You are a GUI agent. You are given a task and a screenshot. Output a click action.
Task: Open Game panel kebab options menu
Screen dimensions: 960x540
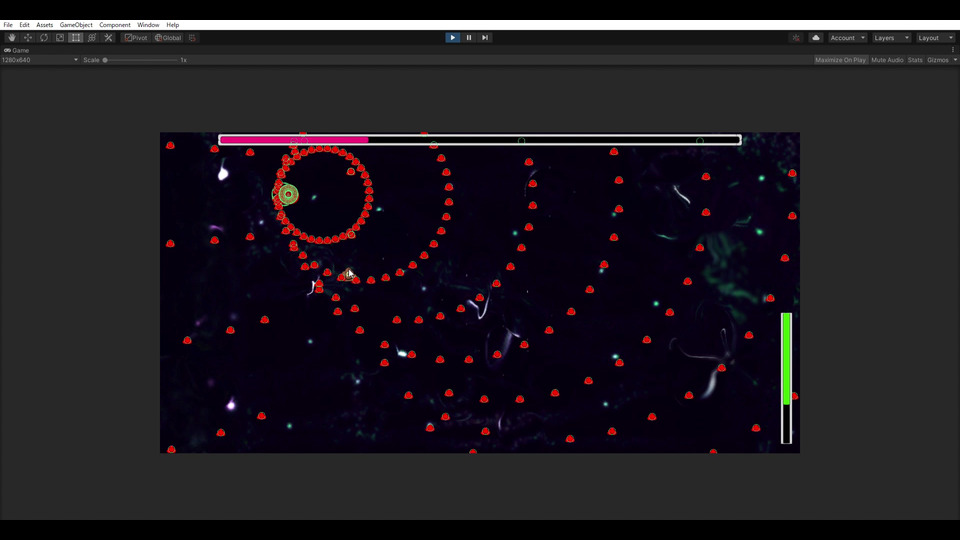pos(953,50)
